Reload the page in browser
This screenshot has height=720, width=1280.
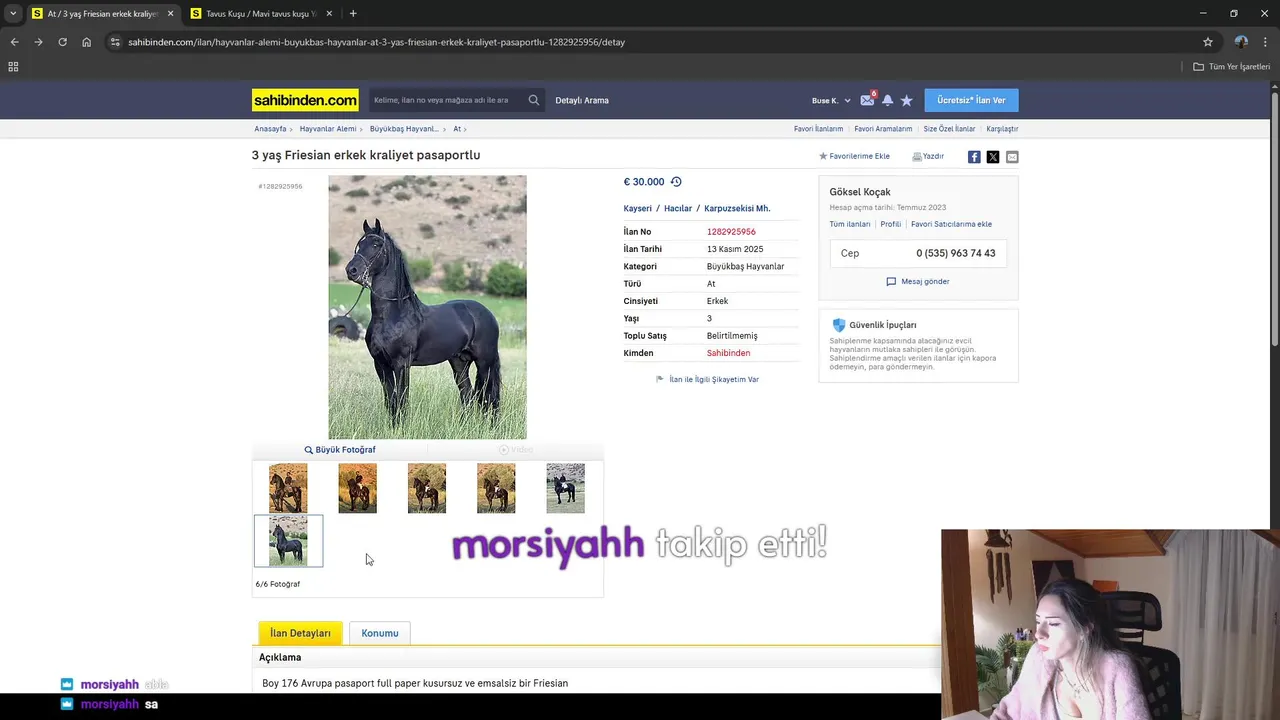click(62, 42)
